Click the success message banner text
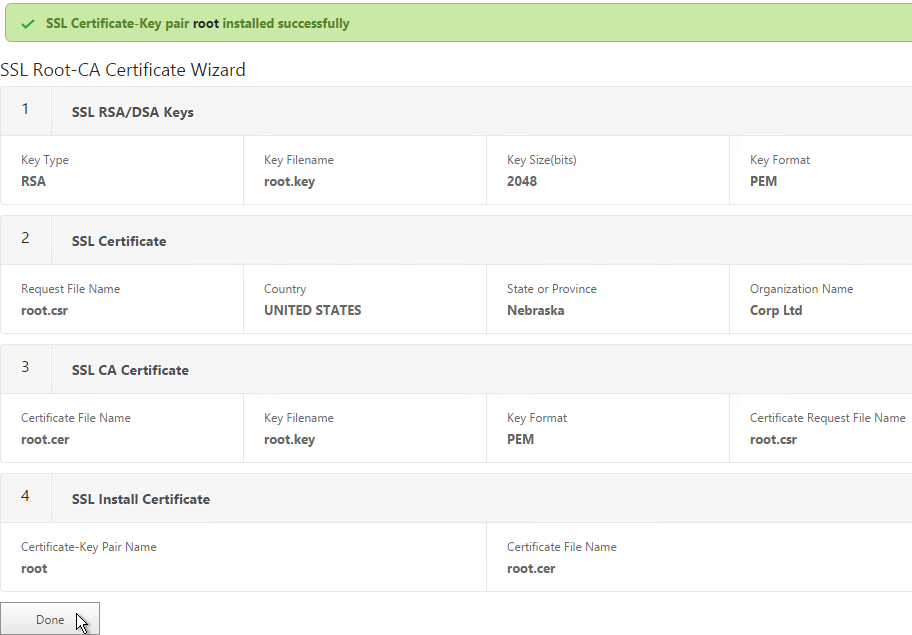912x635 pixels. [x=198, y=24]
